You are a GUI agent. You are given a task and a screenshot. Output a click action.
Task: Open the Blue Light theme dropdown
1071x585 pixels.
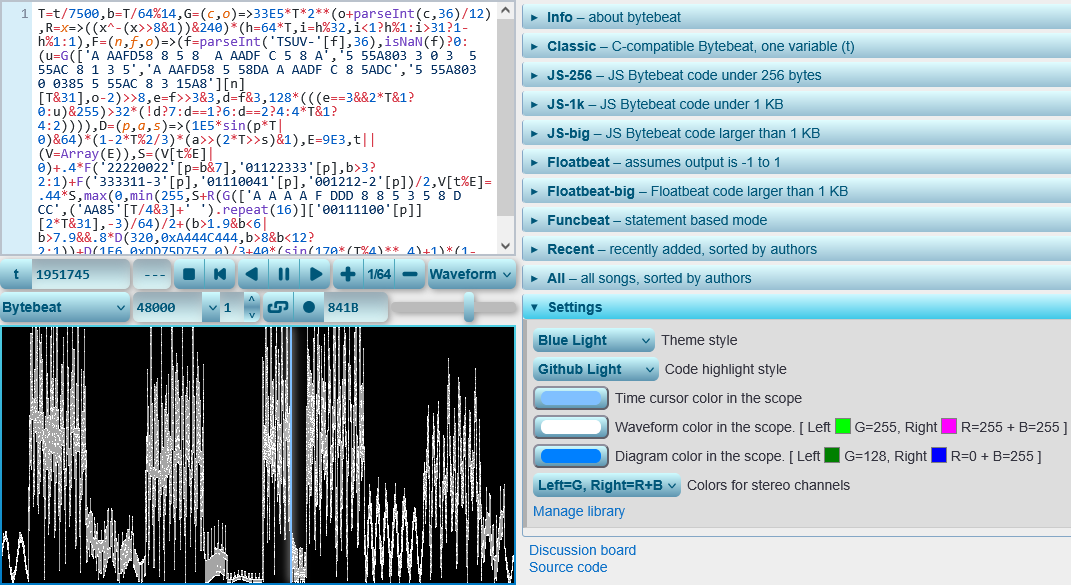point(594,341)
